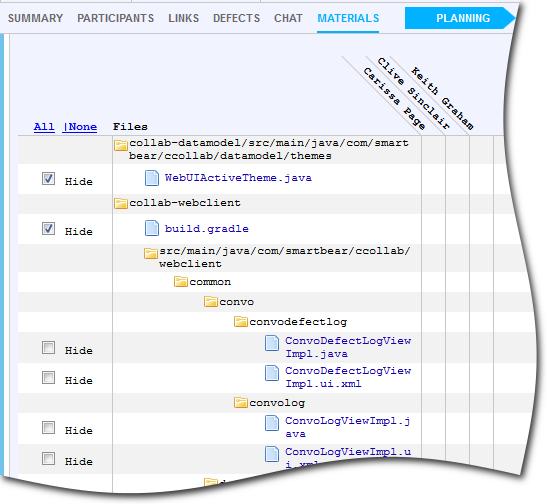Click the Keith Graham column header
Image resolution: width=547 pixels, height=504 pixels.
(442, 98)
